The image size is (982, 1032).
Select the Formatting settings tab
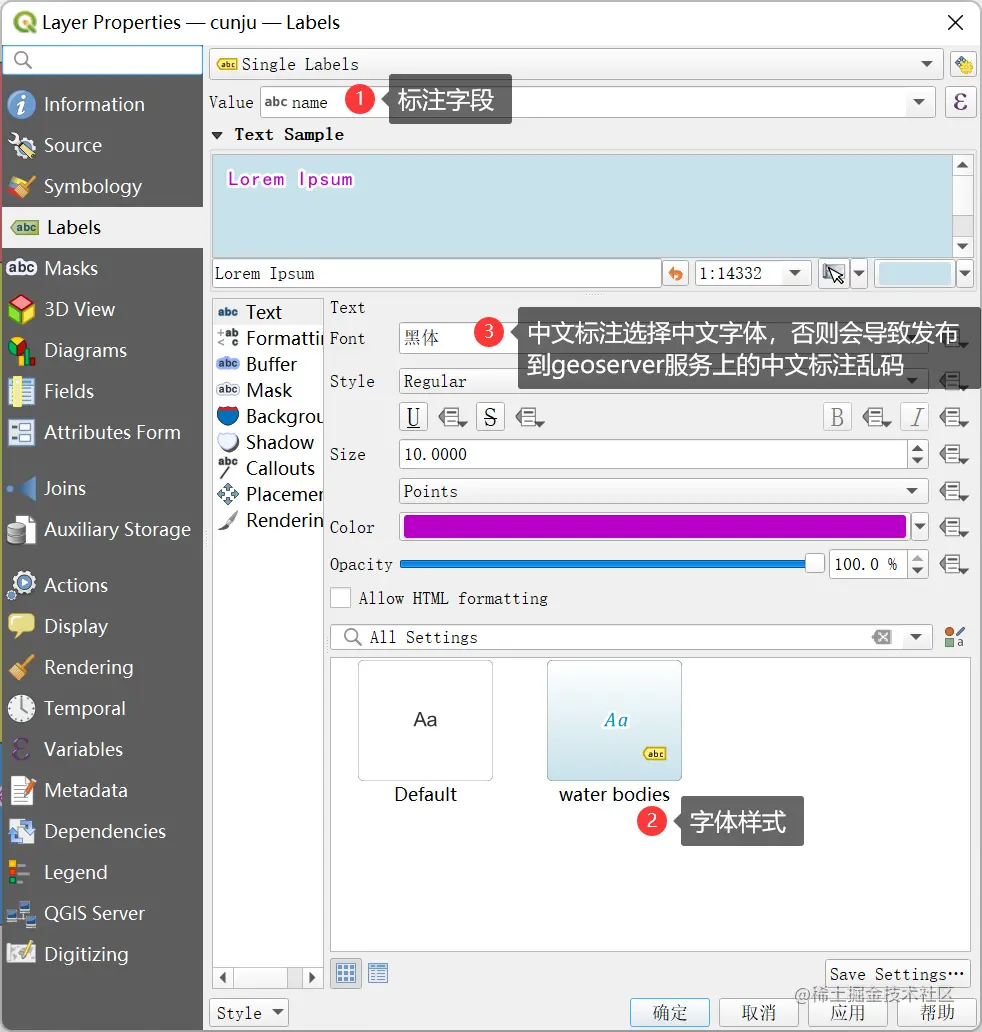pos(268,338)
